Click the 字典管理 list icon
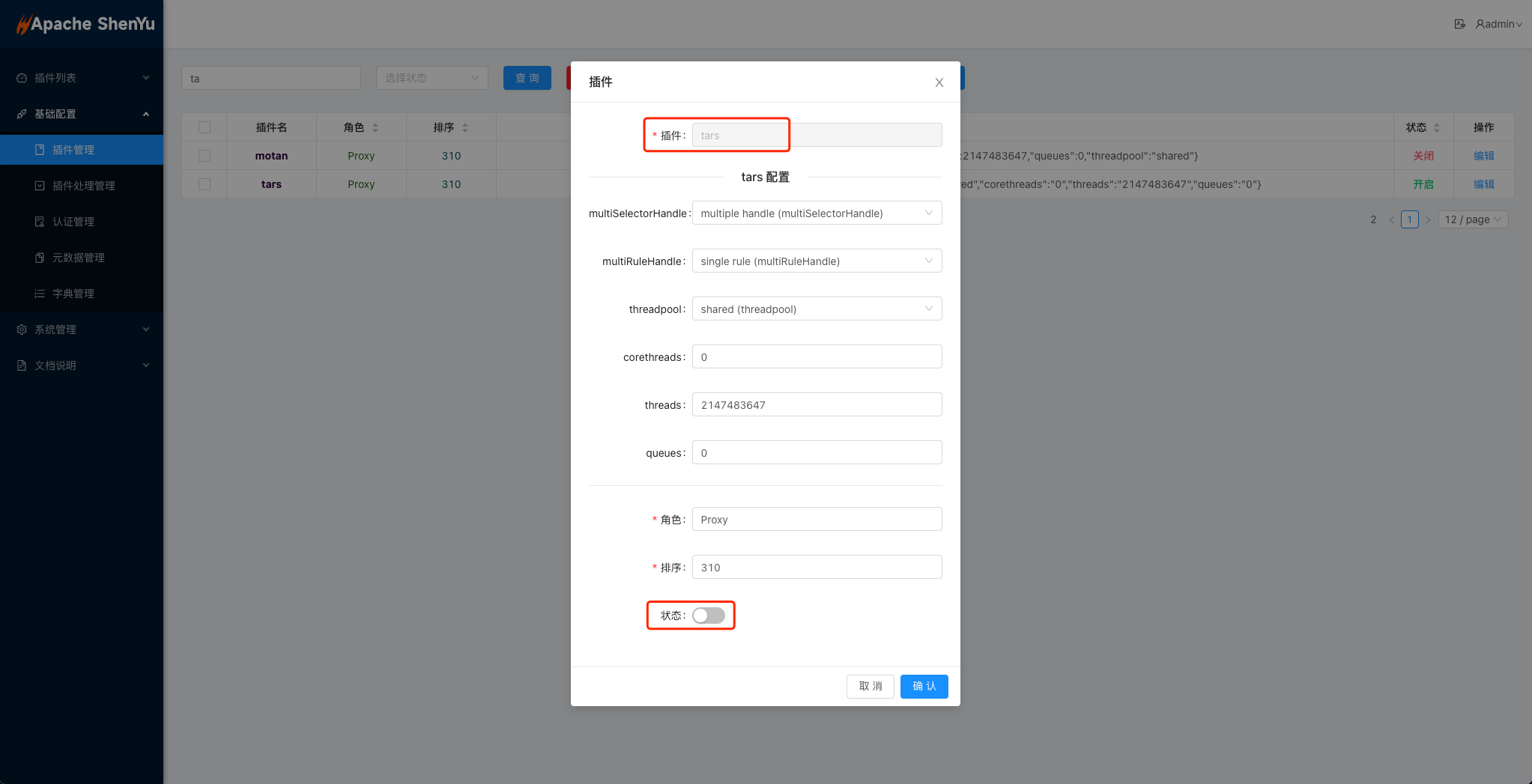Screen dimensions: 1532x784 click(x=40, y=294)
